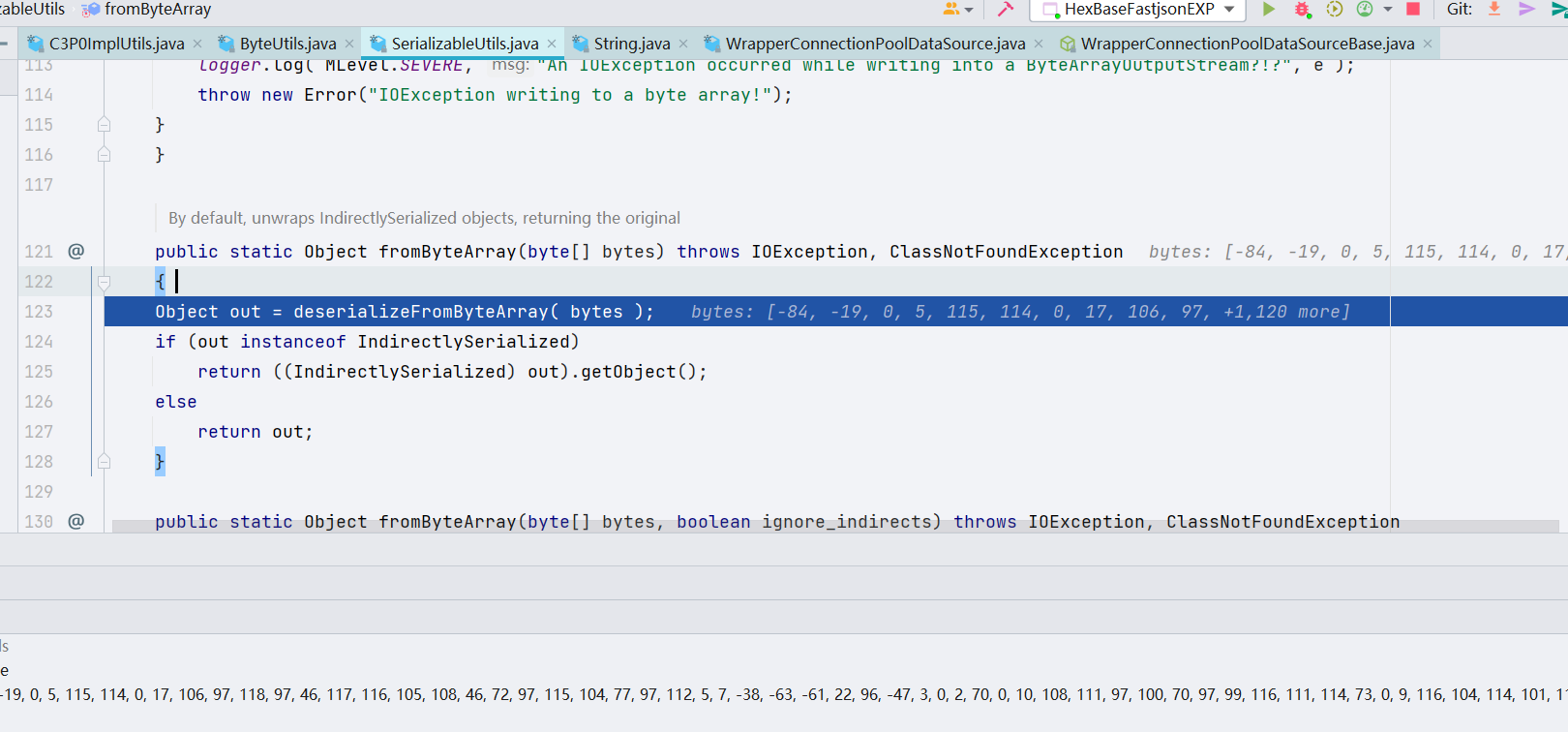Switch to C3P0ImplUtils.java tab
The width and height of the screenshot is (1568, 732).
115,44
